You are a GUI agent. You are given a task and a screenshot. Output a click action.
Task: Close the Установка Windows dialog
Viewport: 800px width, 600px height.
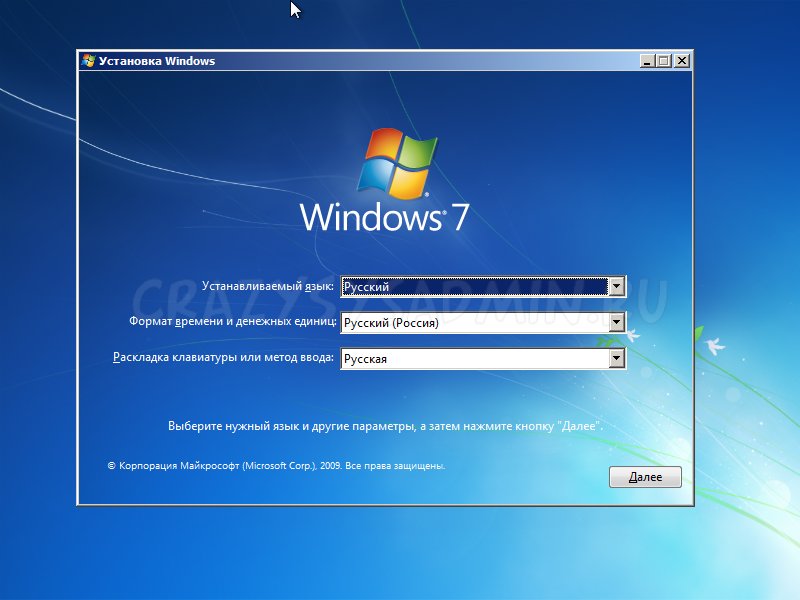pyautogui.click(x=682, y=61)
